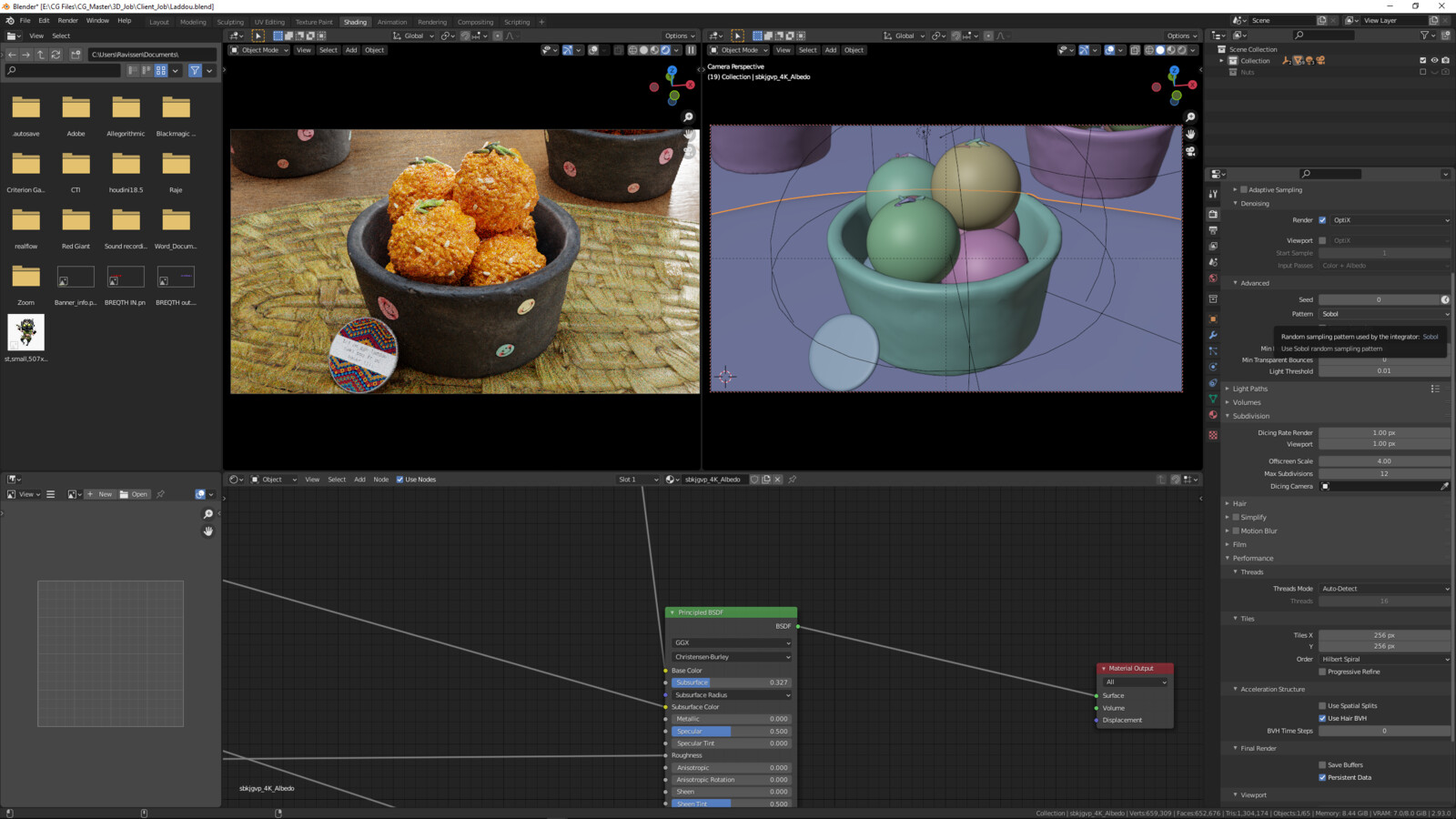Select rendered shading mode in left viewport
Image resolution: width=1456 pixels, height=819 pixels.
pyautogui.click(x=665, y=50)
